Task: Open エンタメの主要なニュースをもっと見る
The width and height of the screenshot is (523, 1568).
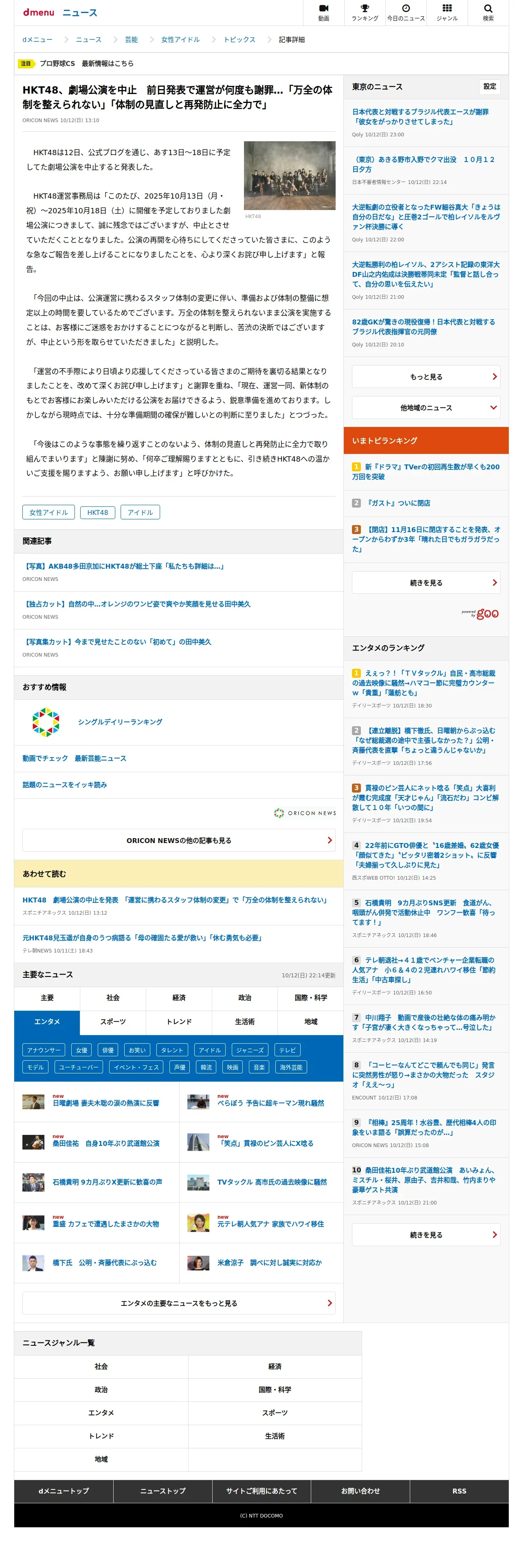Action: (179, 1303)
